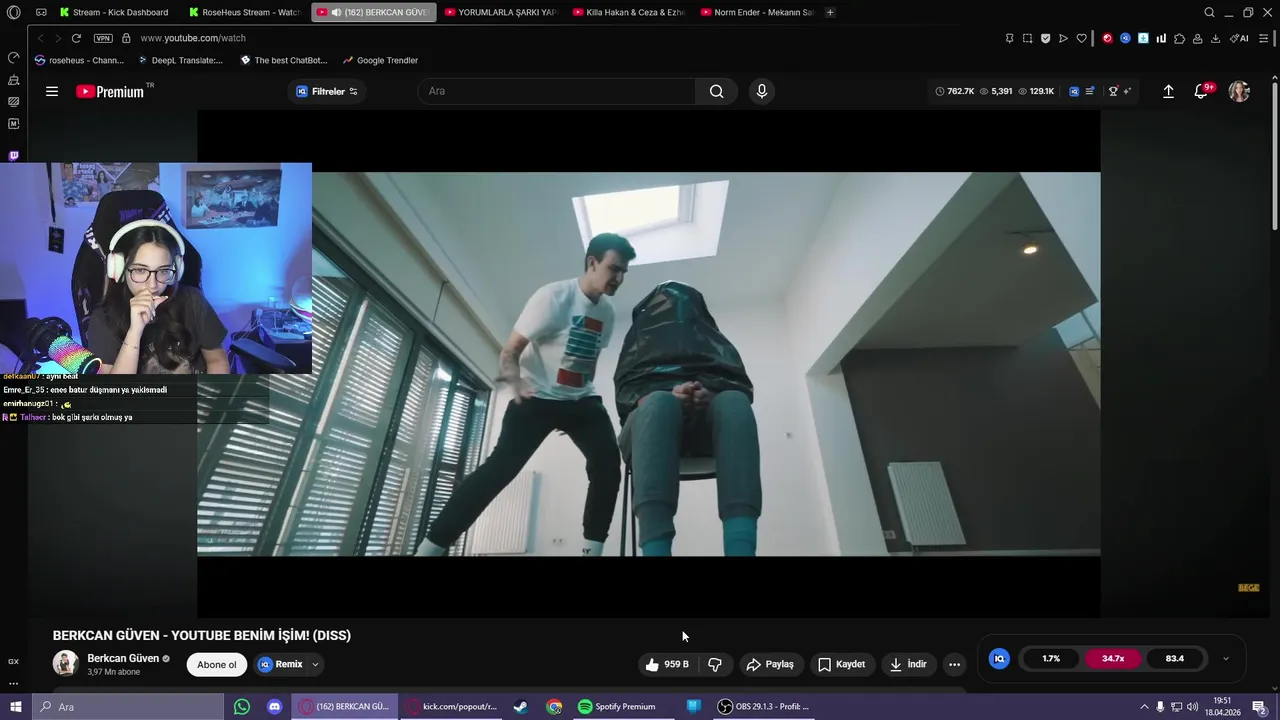Click the volume speaker tray icon
This screenshot has width=1280, height=720.
point(1192,707)
